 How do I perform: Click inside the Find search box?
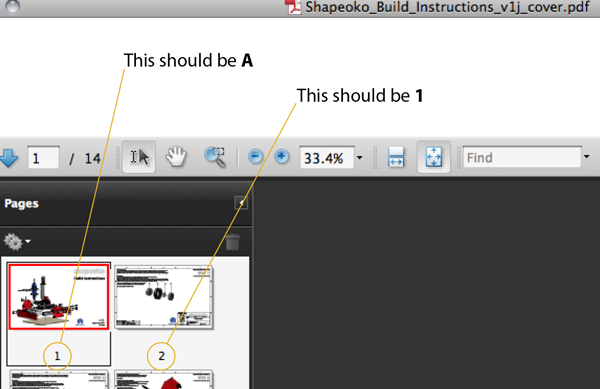pyautogui.click(x=522, y=157)
